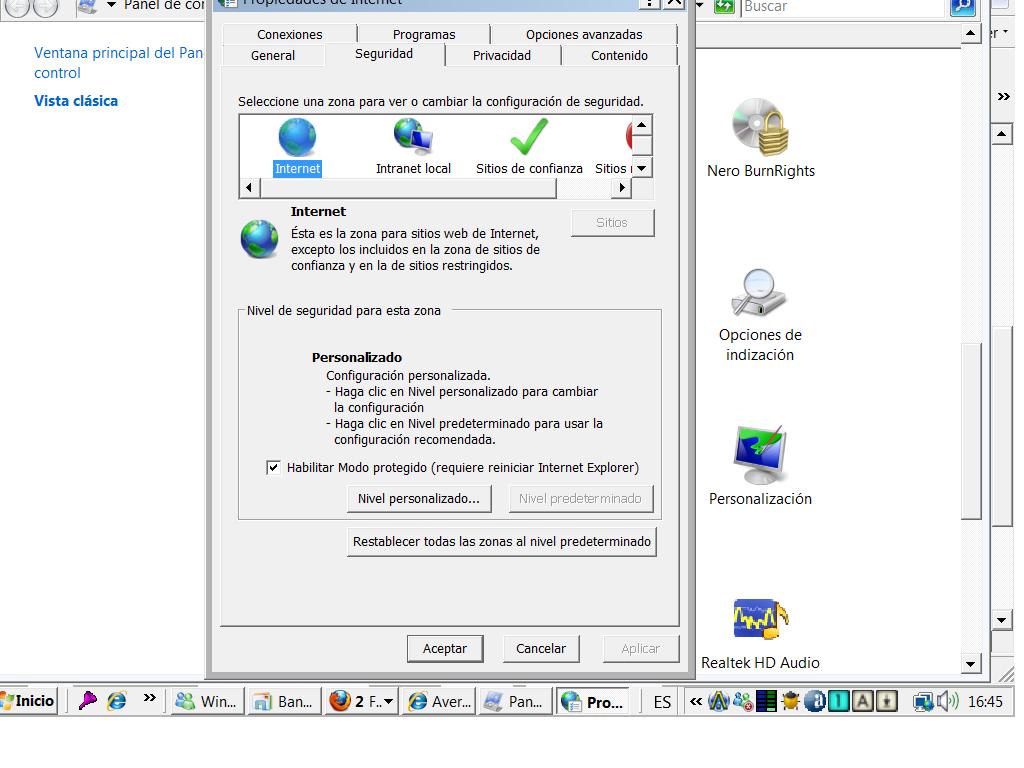Open Nero BurnRights control panel item
This screenshot has width=1024, height=768.
tap(760, 129)
